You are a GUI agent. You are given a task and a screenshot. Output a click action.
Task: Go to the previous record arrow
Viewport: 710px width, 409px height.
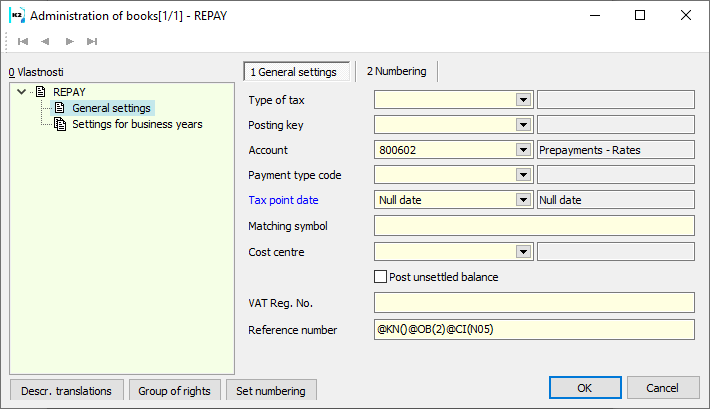[46, 41]
